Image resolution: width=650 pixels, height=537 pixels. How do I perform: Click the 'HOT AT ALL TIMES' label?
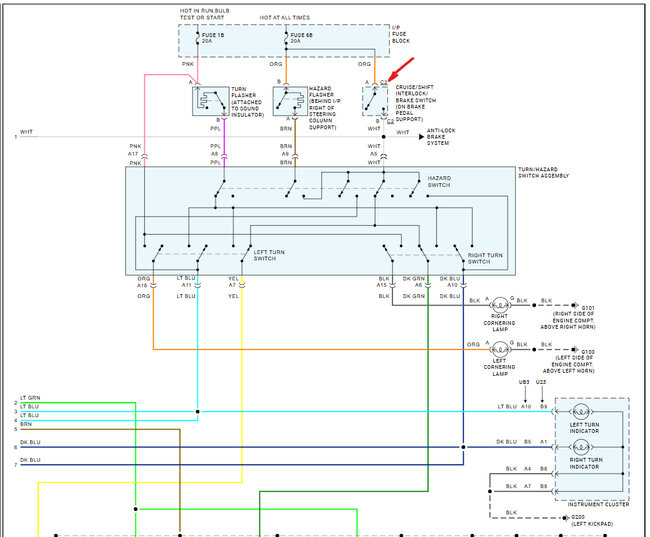[285, 17]
